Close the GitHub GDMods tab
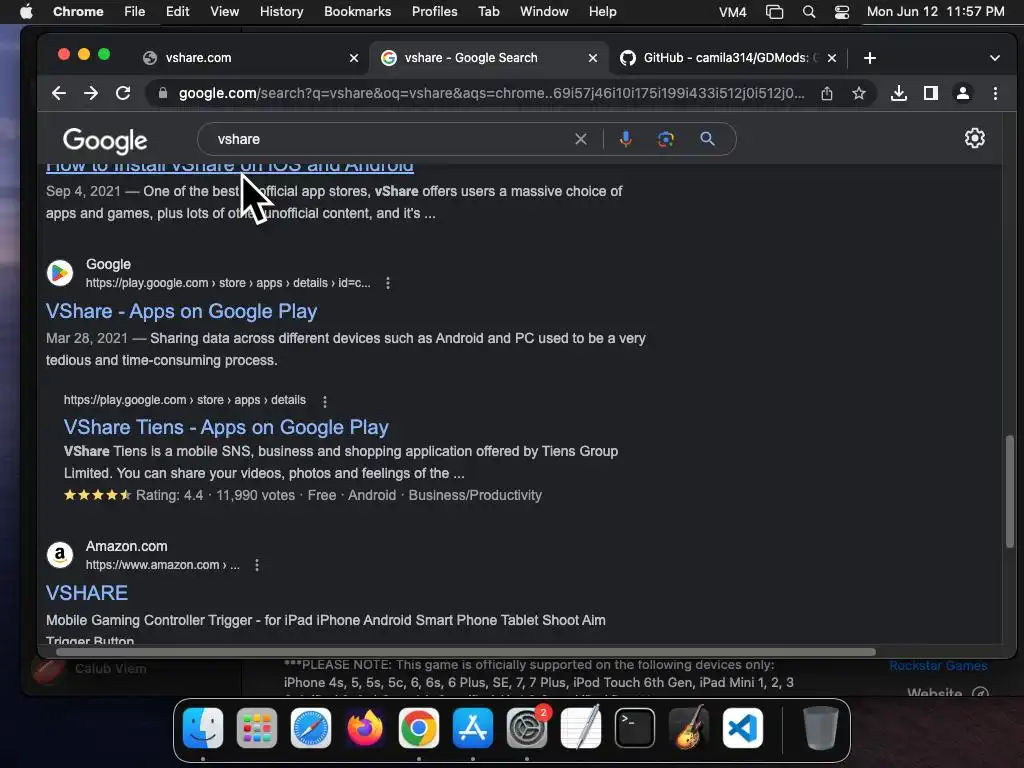 point(831,58)
